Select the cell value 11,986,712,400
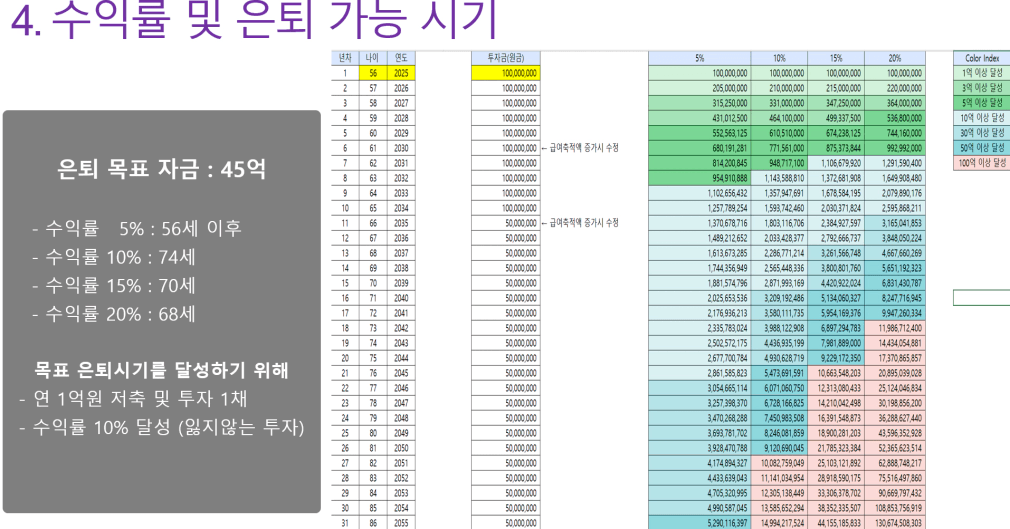This screenshot has width=1010, height=529. pyautogui.click(x=895, y=328)
